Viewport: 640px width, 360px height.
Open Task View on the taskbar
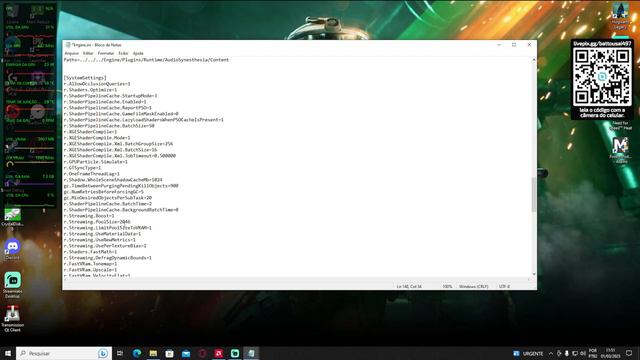coord(120,353)
